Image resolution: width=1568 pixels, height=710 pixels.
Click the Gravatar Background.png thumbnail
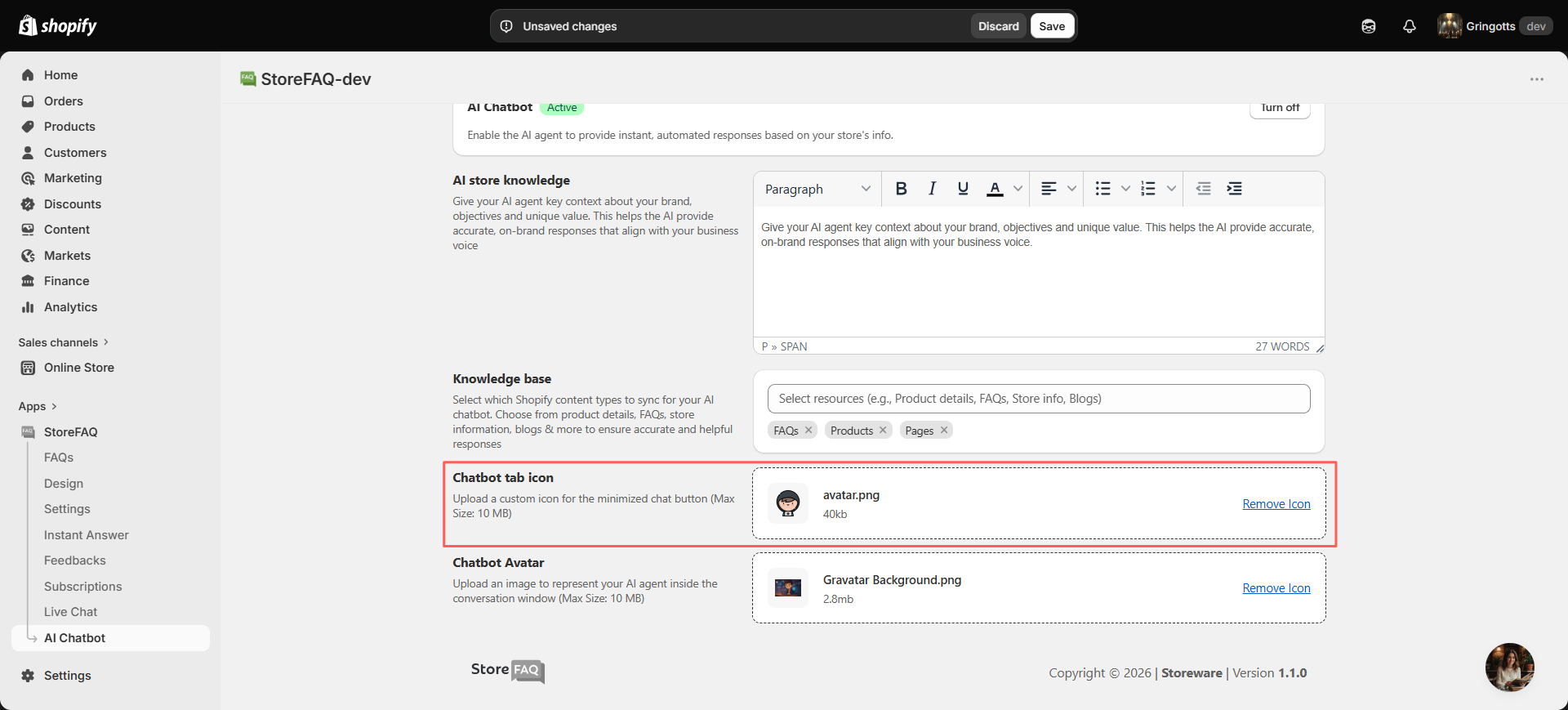point(788,588)
